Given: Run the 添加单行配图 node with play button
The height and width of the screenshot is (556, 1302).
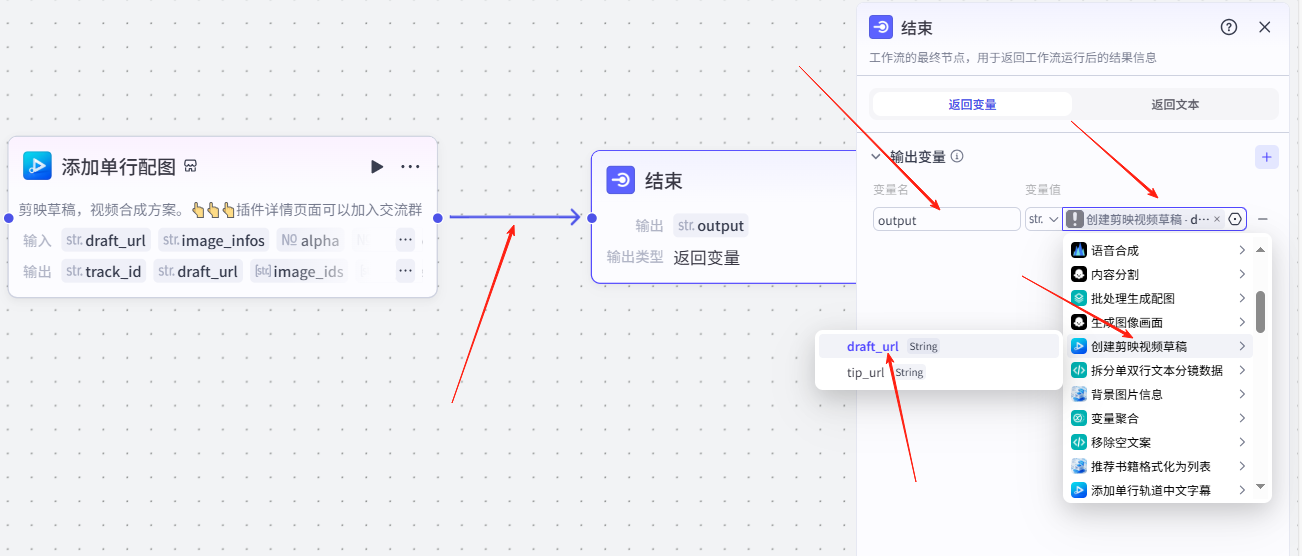Looking at the screenshot, I should [377, 167].
